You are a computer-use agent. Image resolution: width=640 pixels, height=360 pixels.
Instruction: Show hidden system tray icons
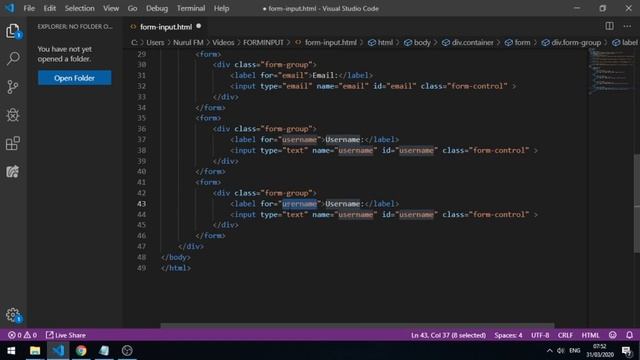[x=549, y=351]
